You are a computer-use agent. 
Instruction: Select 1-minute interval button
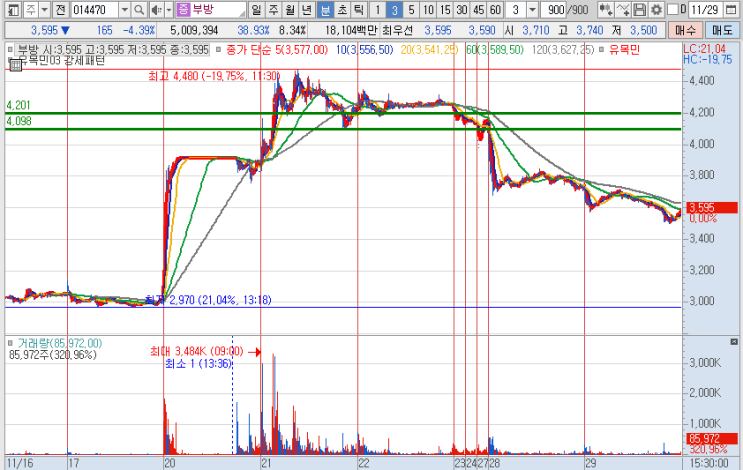[377, 9]
